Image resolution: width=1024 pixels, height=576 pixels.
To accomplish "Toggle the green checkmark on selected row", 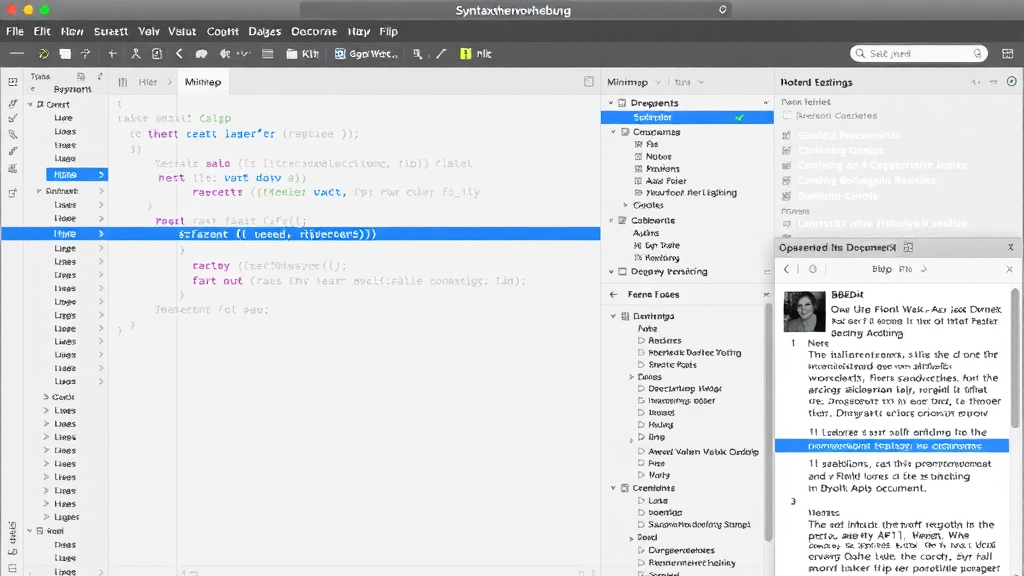I will pyautogui.click(x=739, y=117).
